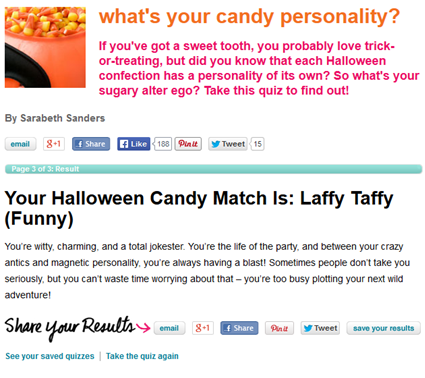The height and width of the screenshot is (378, 425).
Task: Click the Page 3 of 3 progress bar
Action: tap(213, 169)
